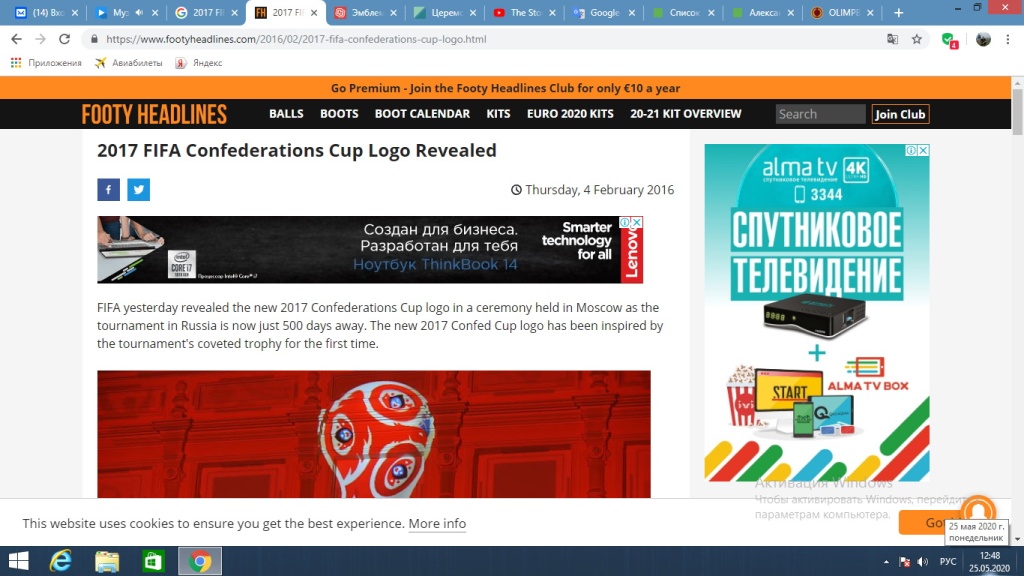Go forward in browser history
Viewport: 1024px width, 576px height.
(40, 39)
